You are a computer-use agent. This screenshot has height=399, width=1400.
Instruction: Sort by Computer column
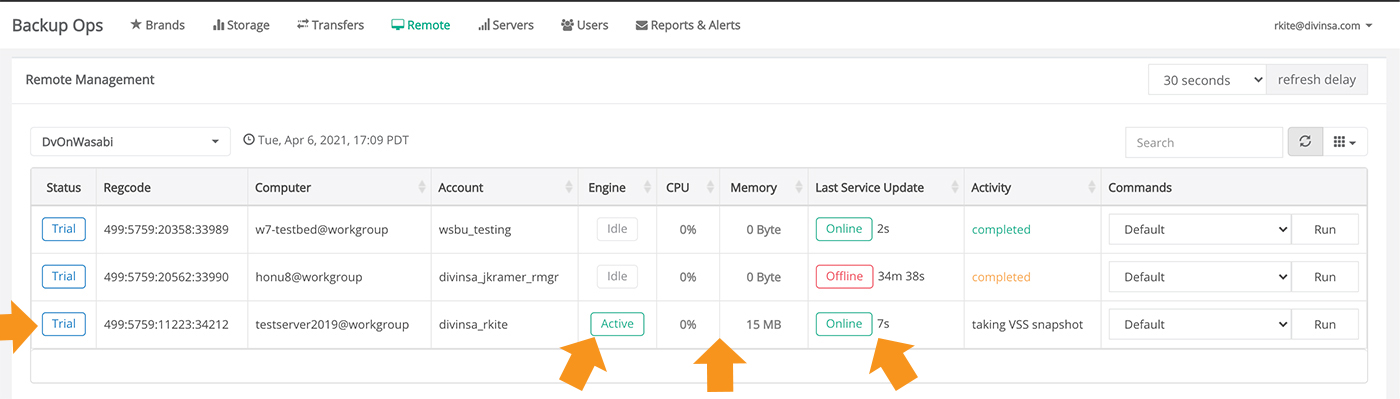click(x=339, y=187)
